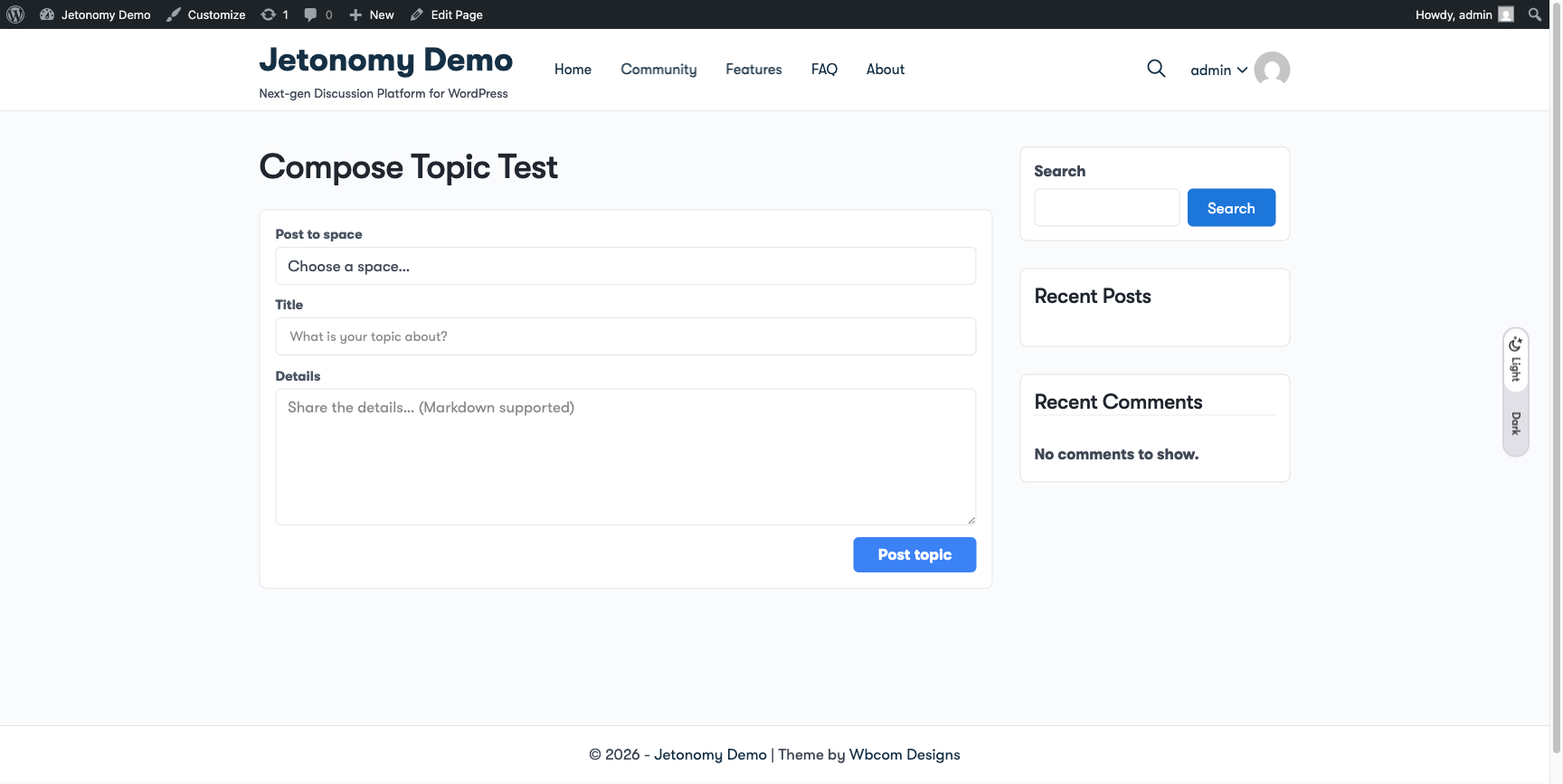
Task: Go to Jetonomy Demo site title
Action: click(386, 60)
